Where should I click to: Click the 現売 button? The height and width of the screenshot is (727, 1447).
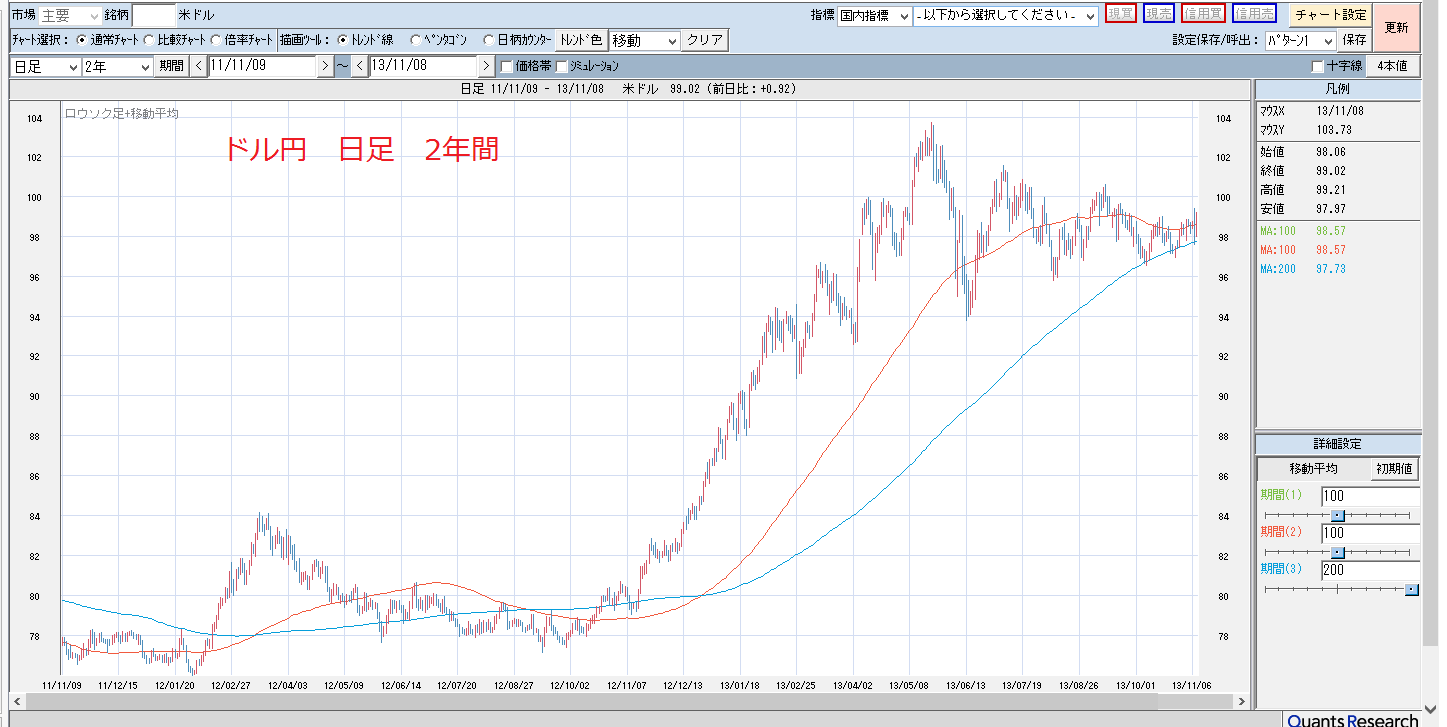click(1159, 15)
